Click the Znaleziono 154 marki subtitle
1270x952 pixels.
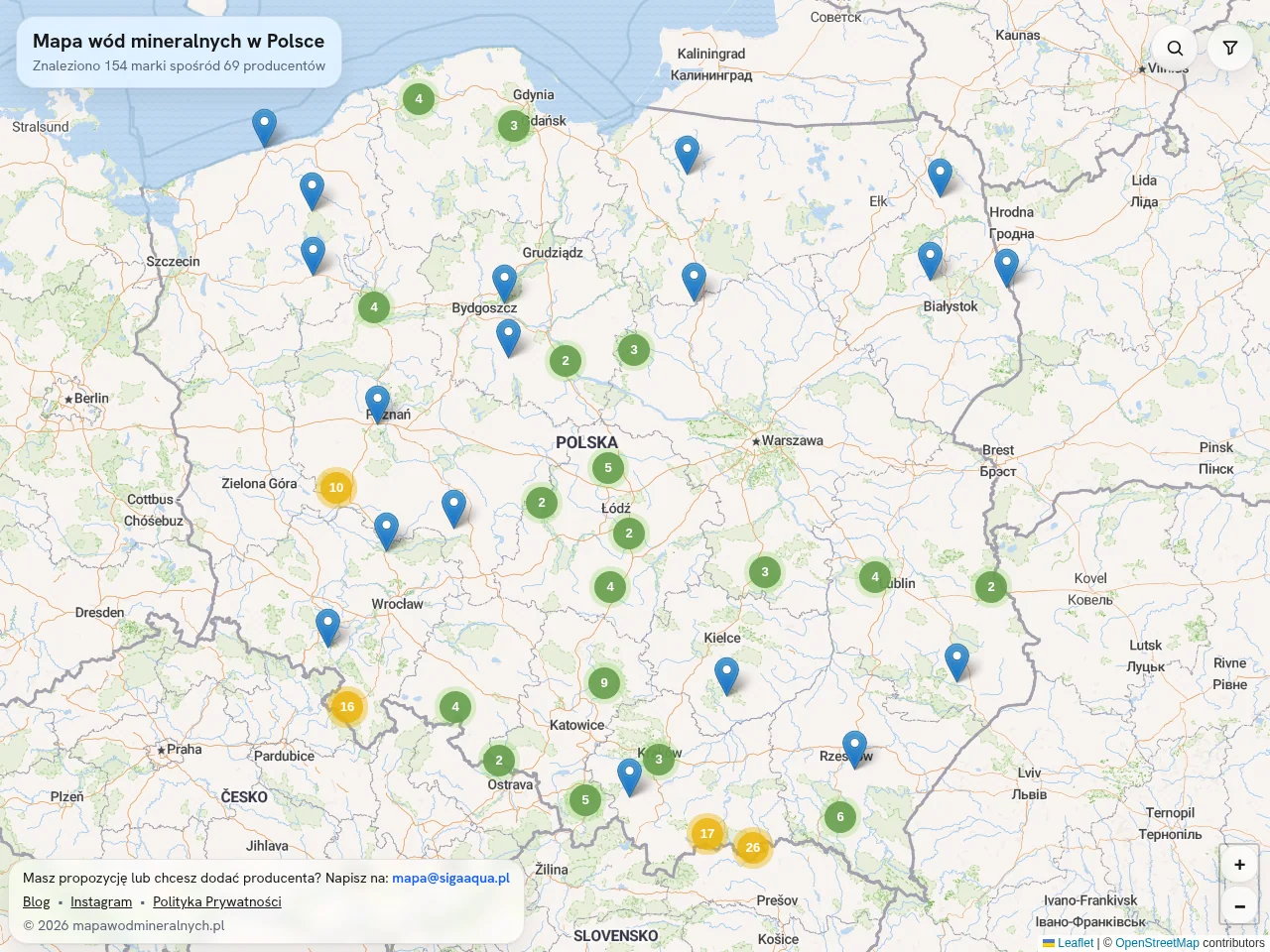[179, 65]
